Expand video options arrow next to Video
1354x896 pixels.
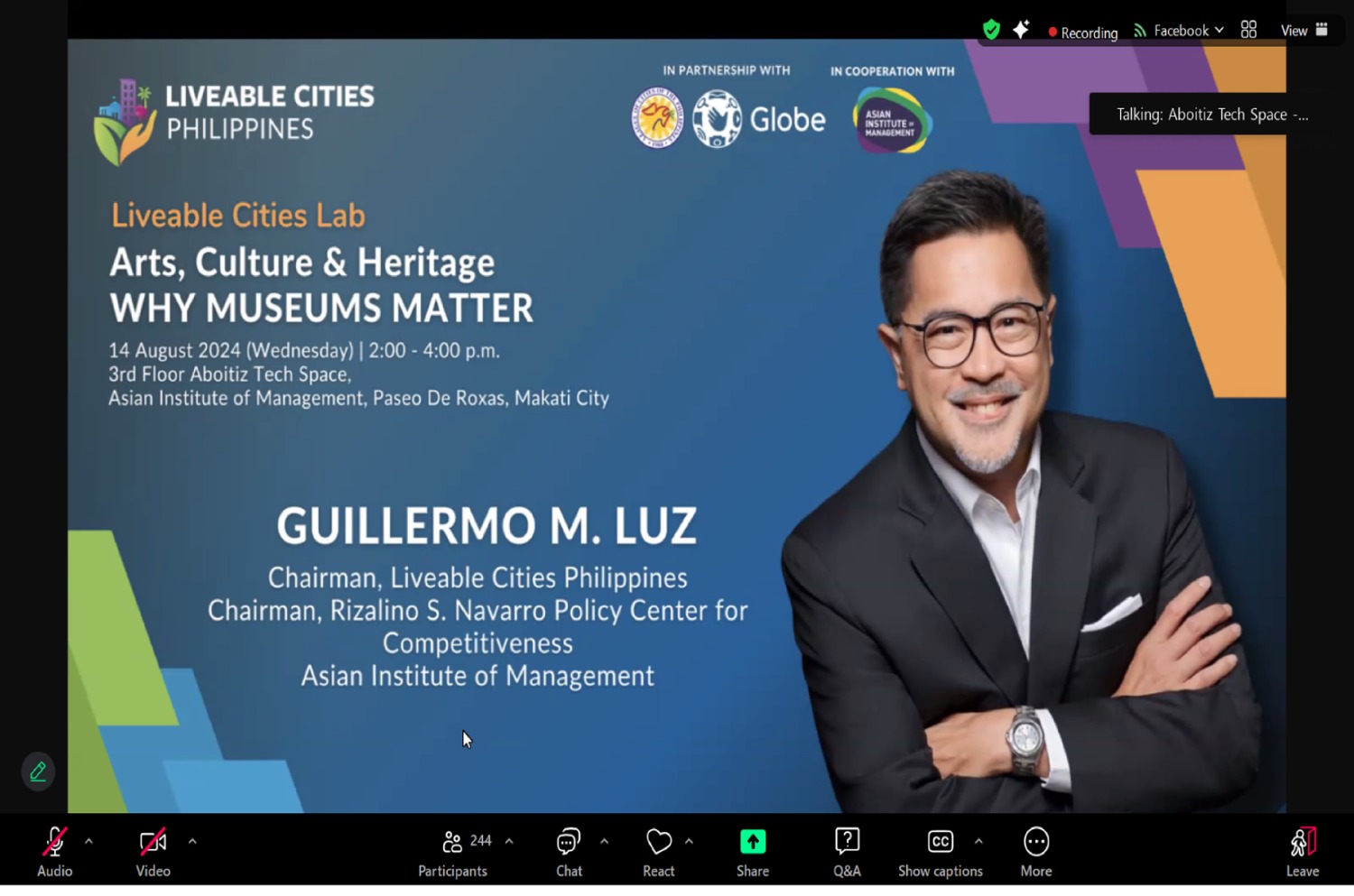pos(192,841)
